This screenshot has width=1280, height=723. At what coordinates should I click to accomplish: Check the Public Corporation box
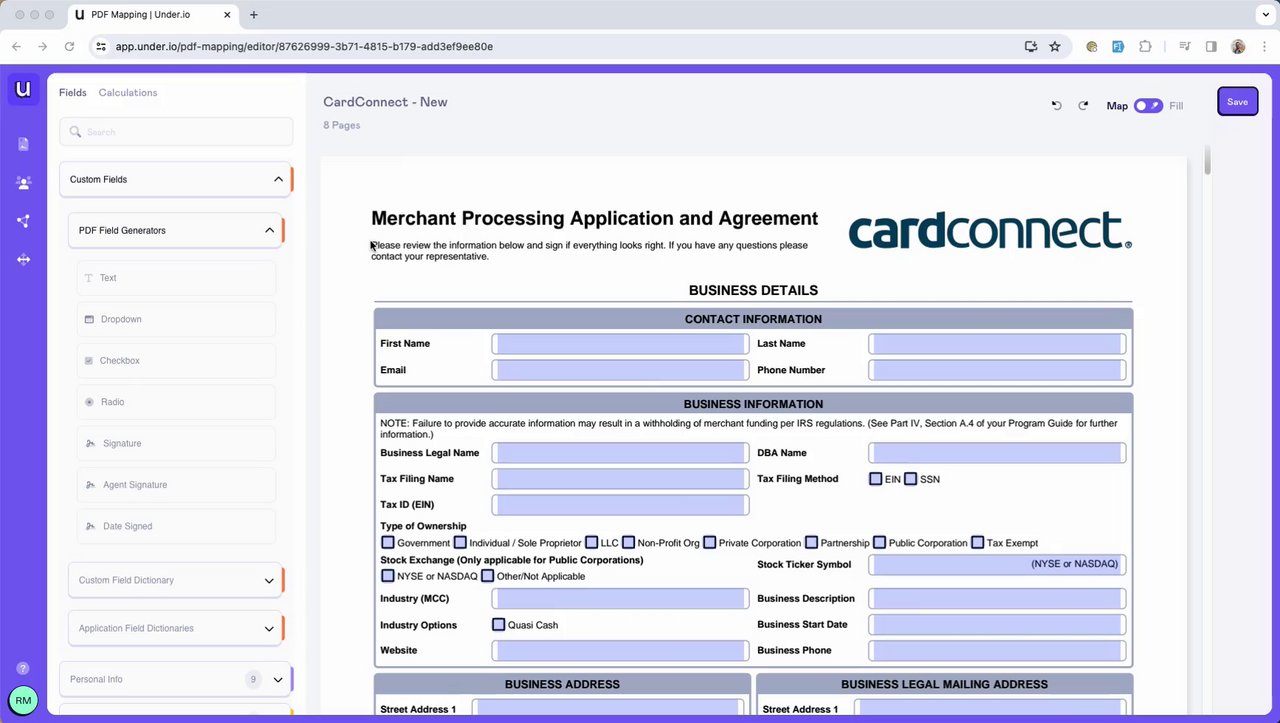879,542
